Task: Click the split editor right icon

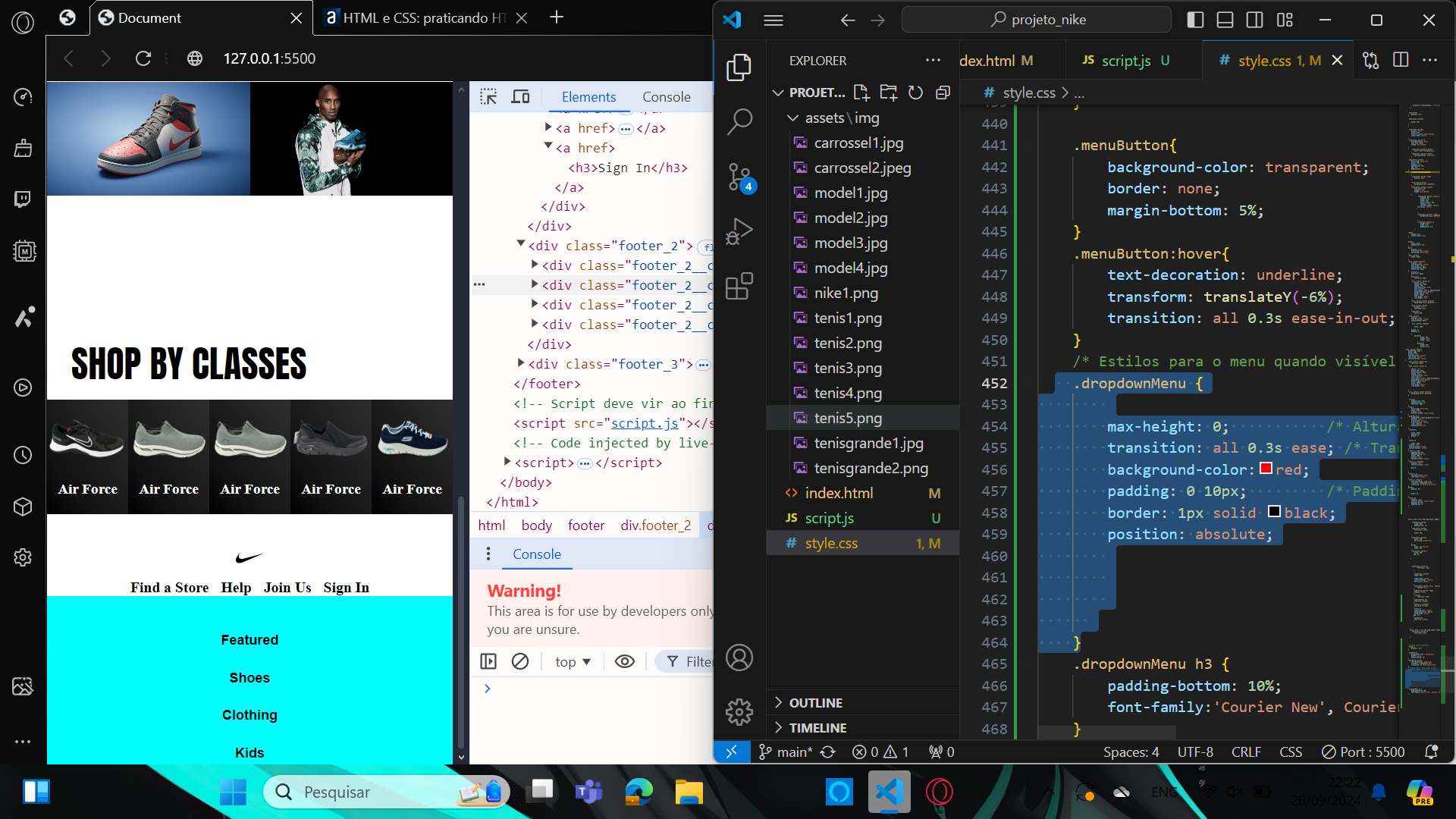Action: (x=1401, y=60)
